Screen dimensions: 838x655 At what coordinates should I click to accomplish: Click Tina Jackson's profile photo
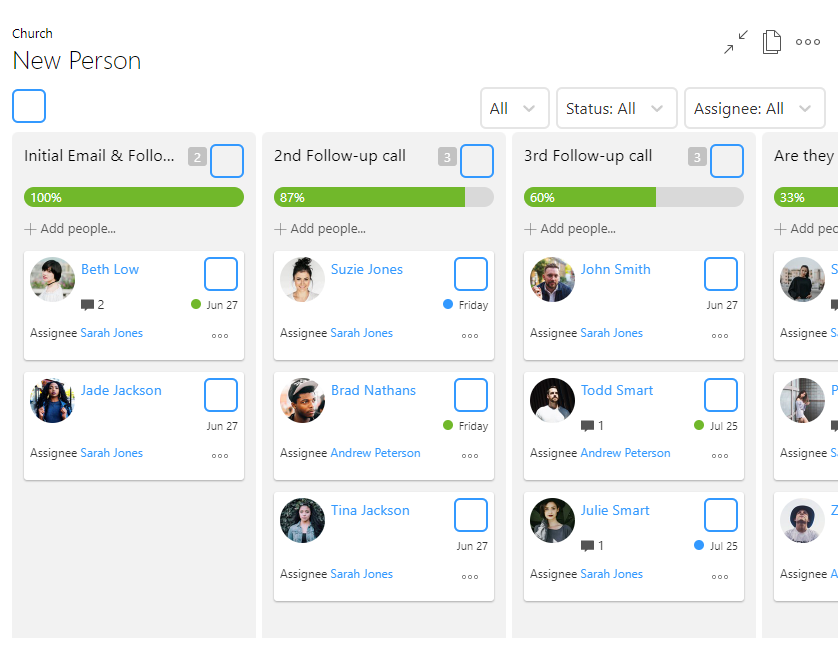302,520
